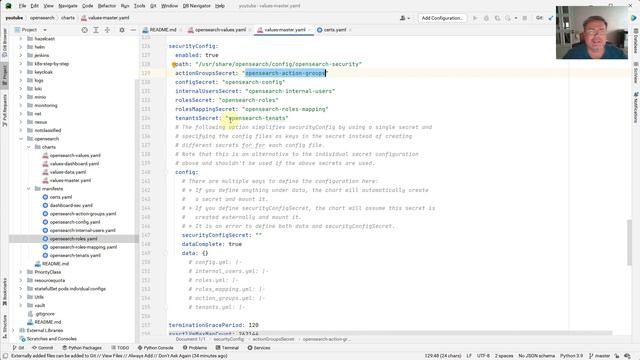Open the user account dropdown in toolbar
Screen dimensions: 640x360
[x=405, y=18]
